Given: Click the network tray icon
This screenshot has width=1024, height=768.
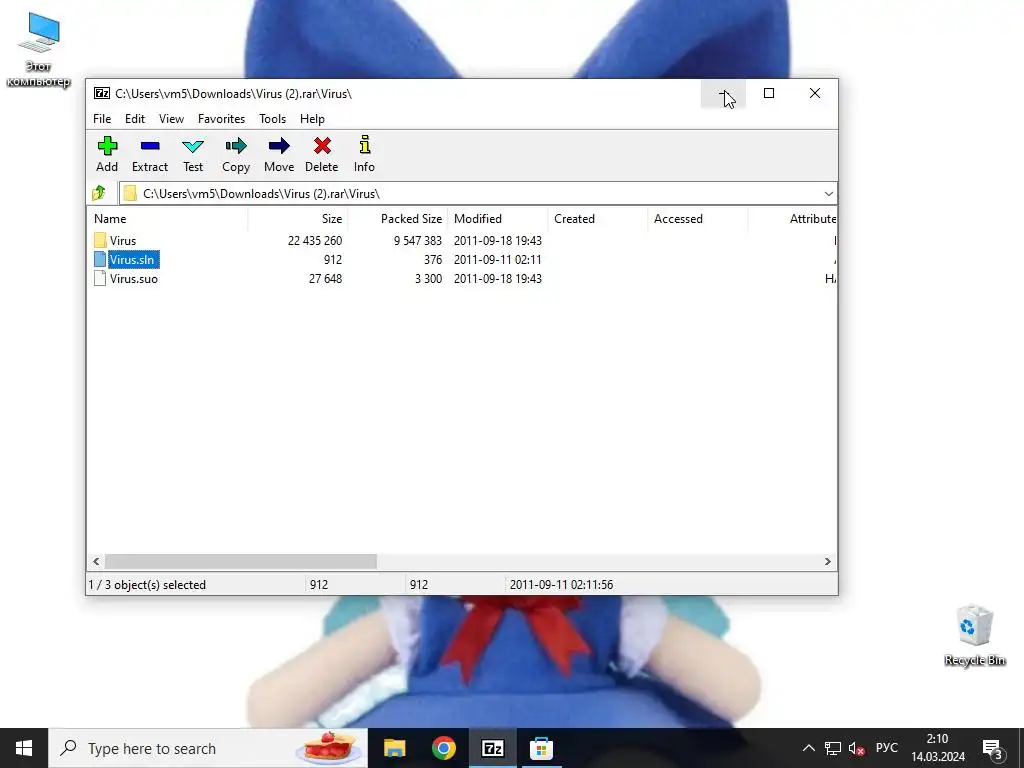Looking at the screenshot, I should (x=833, y=748).
